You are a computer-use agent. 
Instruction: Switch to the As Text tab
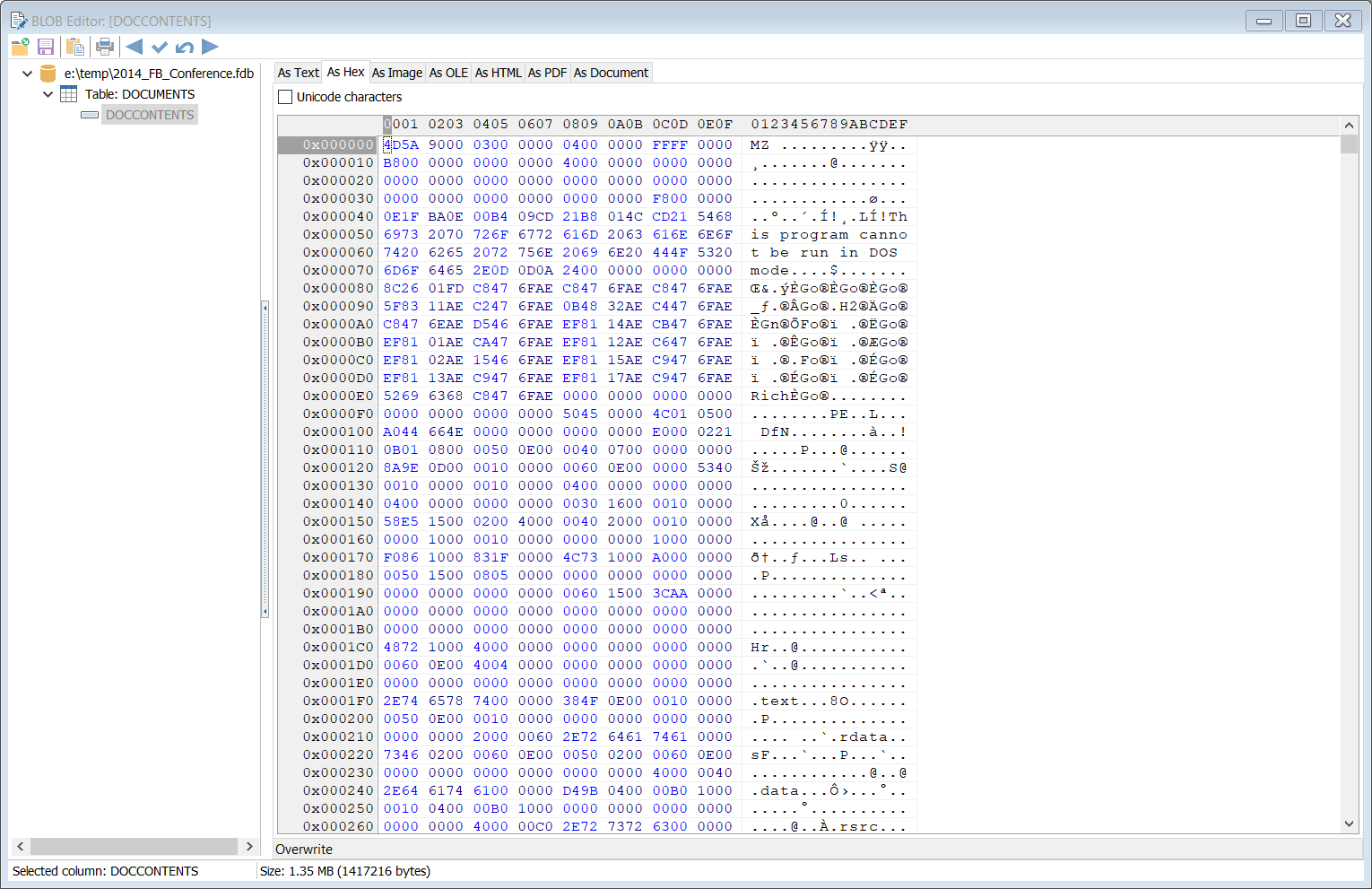298,73
